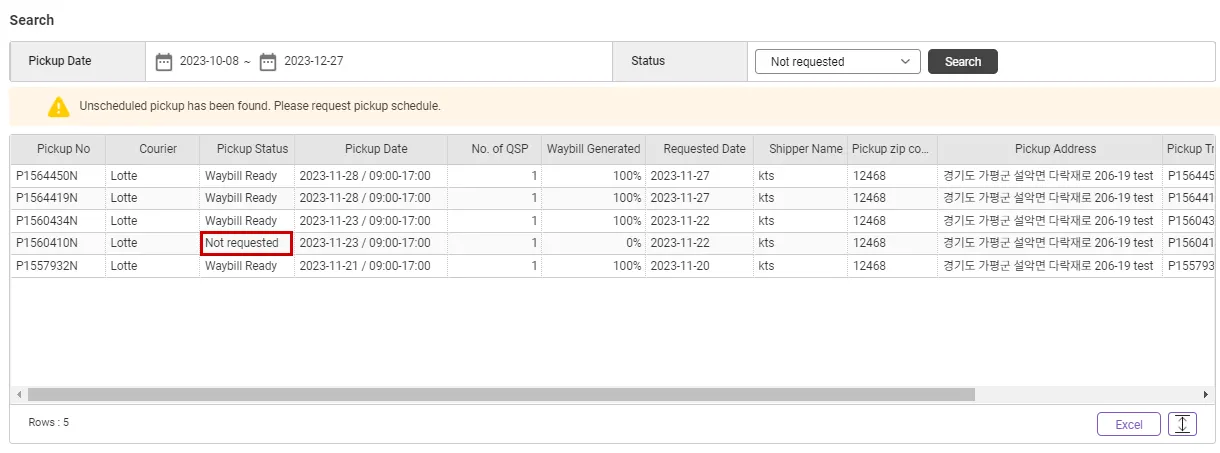Click the yellow warning triangle icon
Viewport: 1220px width, 453px height.
pyautogui.click(x=59, y=106)
